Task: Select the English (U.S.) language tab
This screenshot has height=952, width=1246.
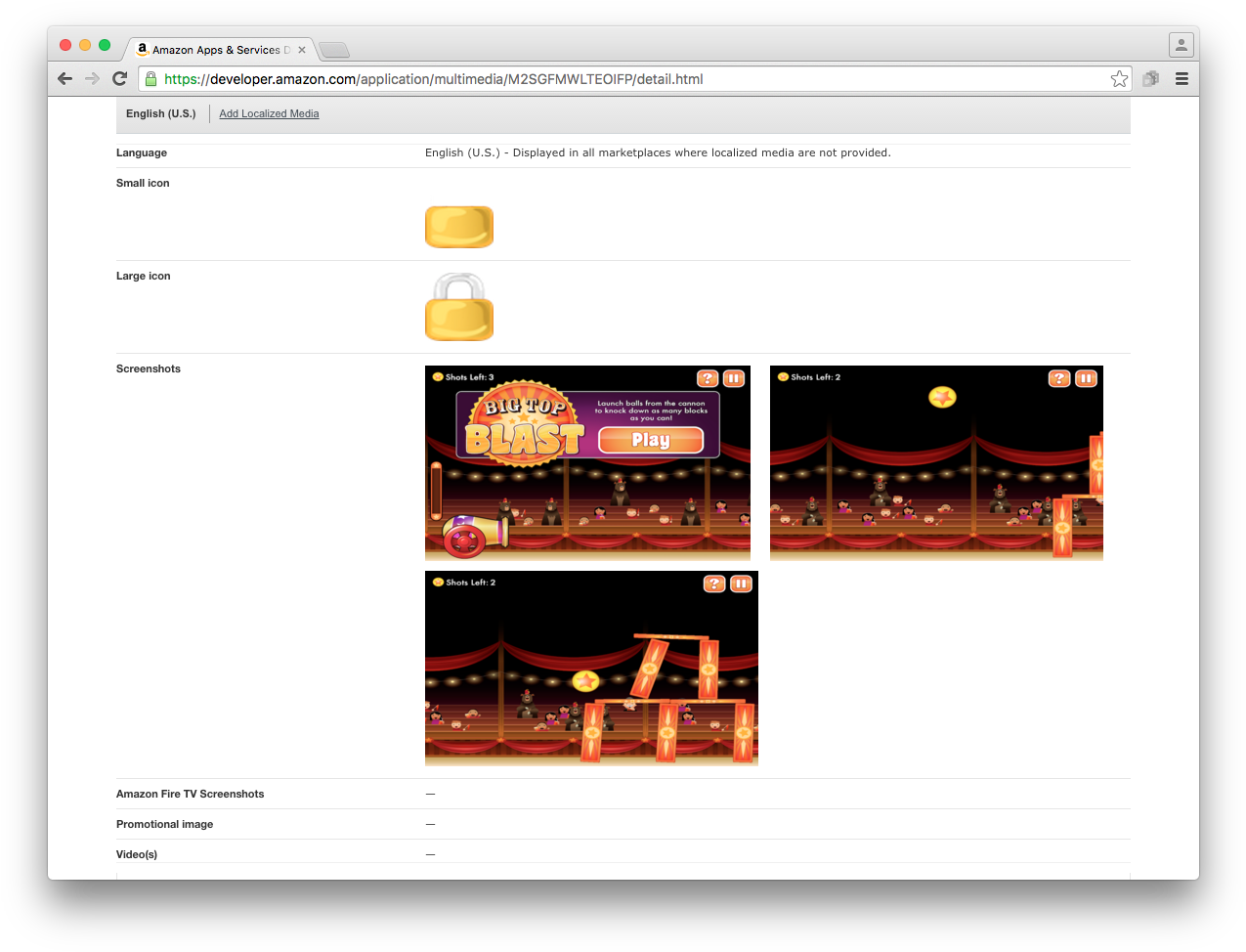Action: 160,113
